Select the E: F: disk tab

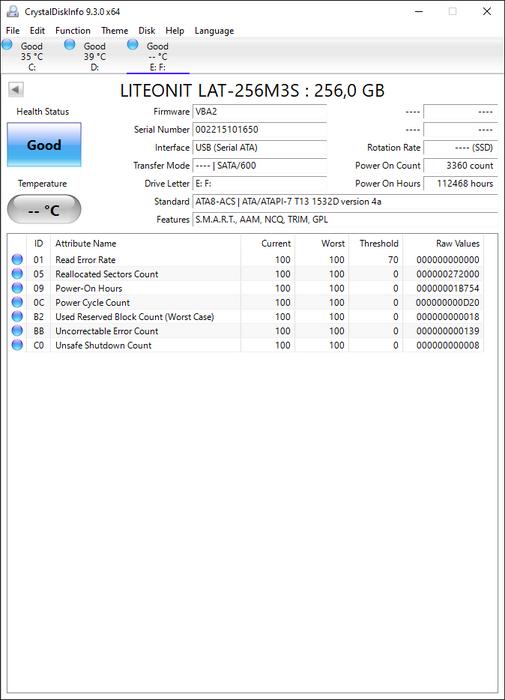[158, 56]
